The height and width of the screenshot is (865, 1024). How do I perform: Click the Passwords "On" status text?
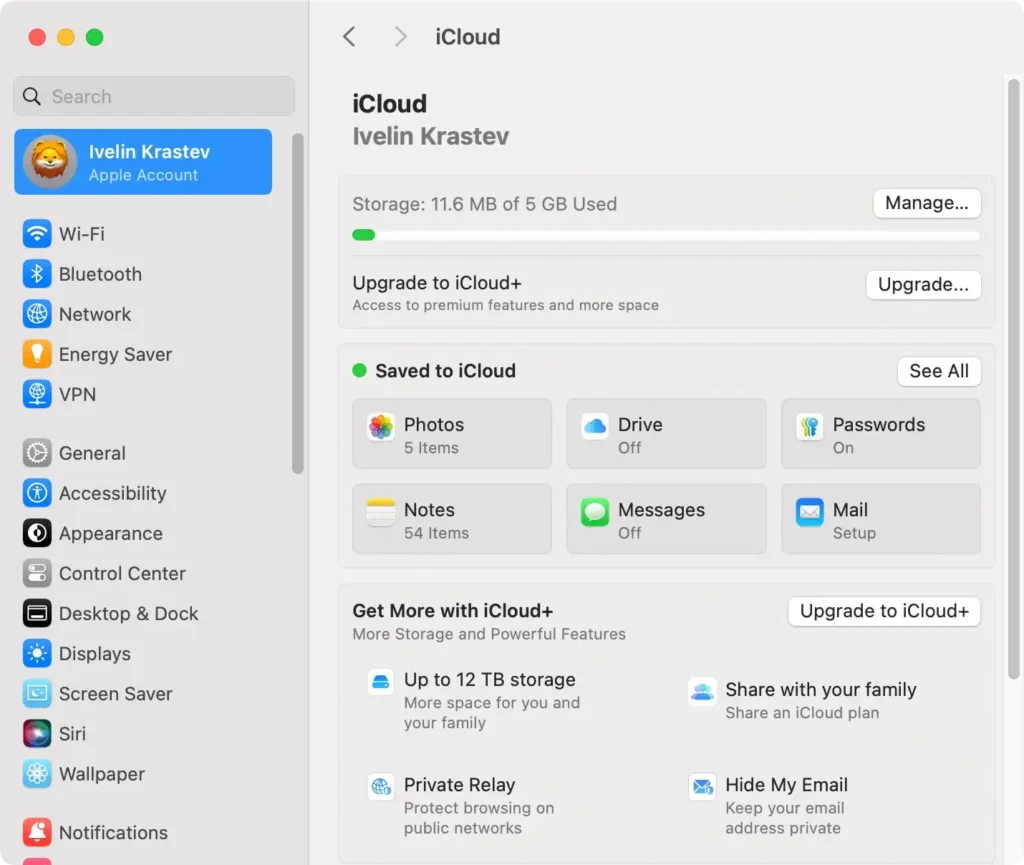coord(843,448)
